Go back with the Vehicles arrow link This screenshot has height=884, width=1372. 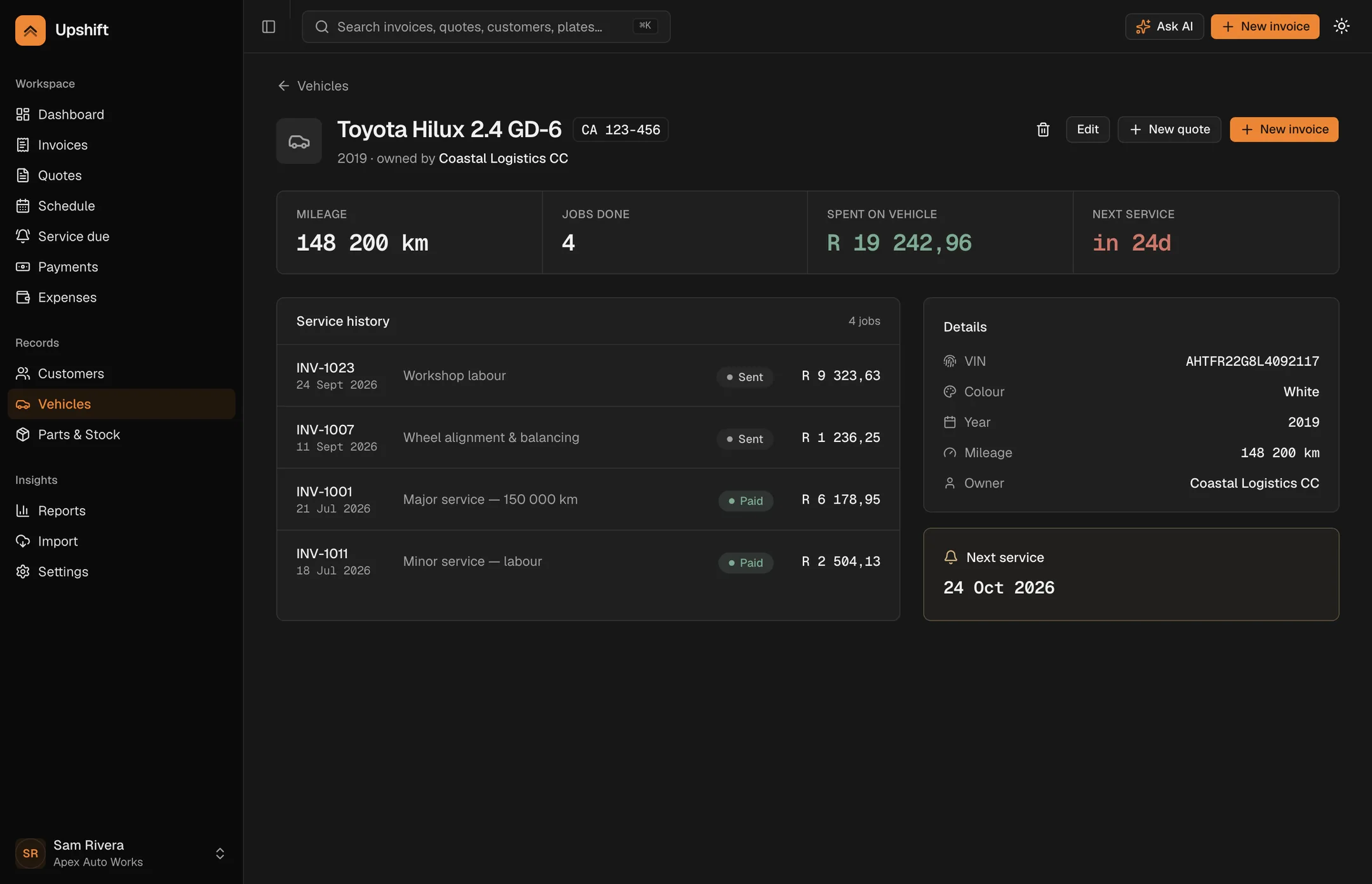pos(313,86)
